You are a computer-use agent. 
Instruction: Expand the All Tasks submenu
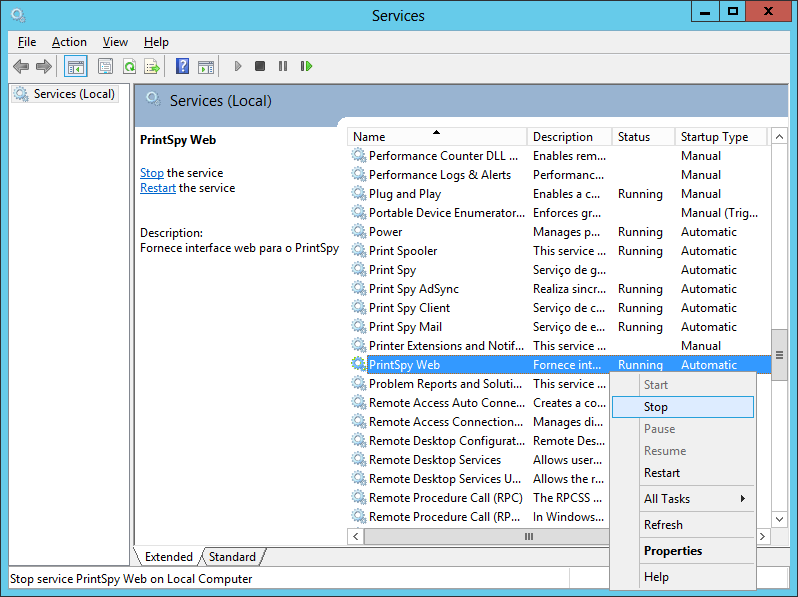pyautogui.click(x=682, y=498)
